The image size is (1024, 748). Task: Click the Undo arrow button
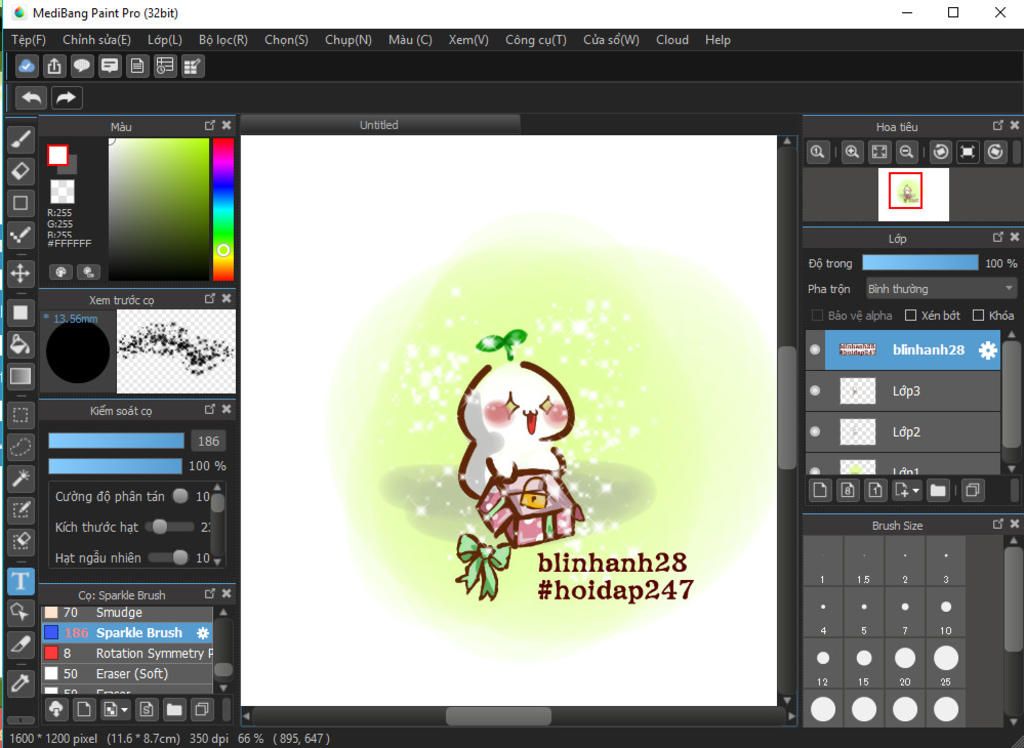tap(31, 98)
